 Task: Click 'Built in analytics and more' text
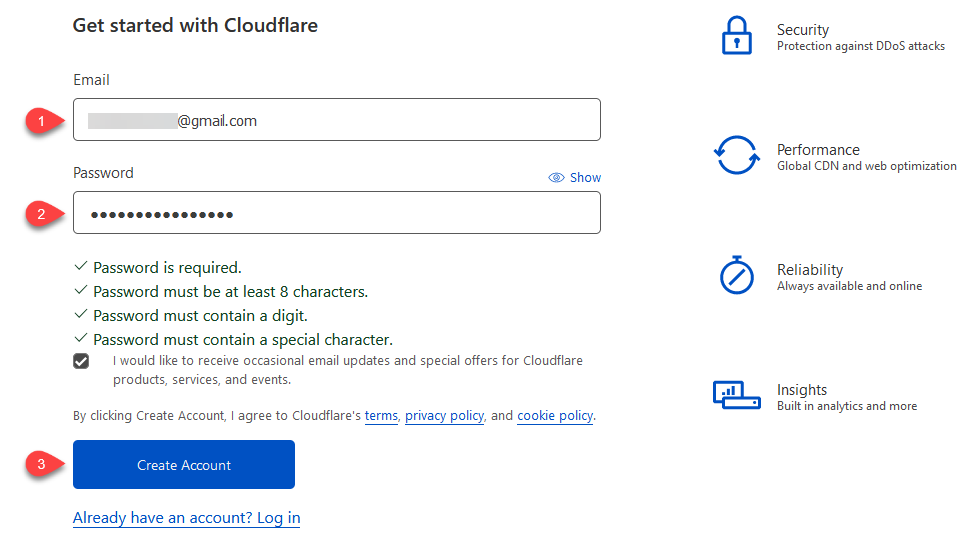pyautogui.click(x=847, y=406)
